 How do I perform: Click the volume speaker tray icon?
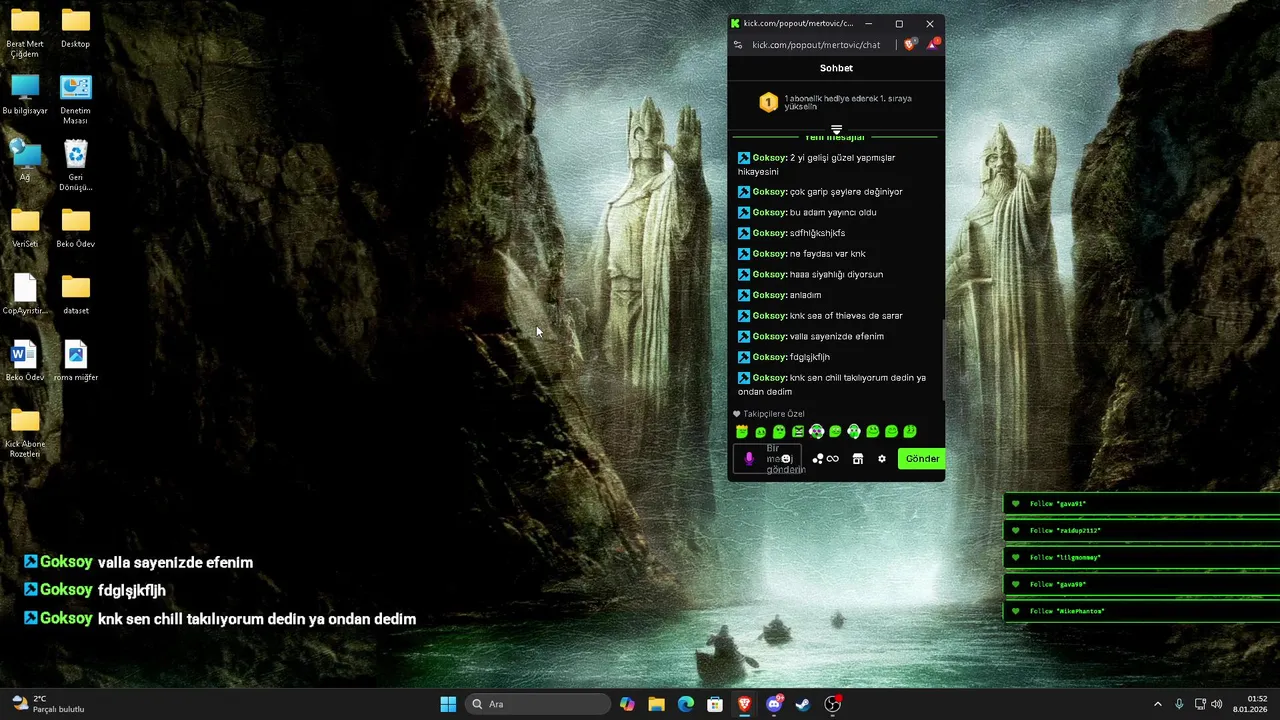click(x=1217, y=704)
